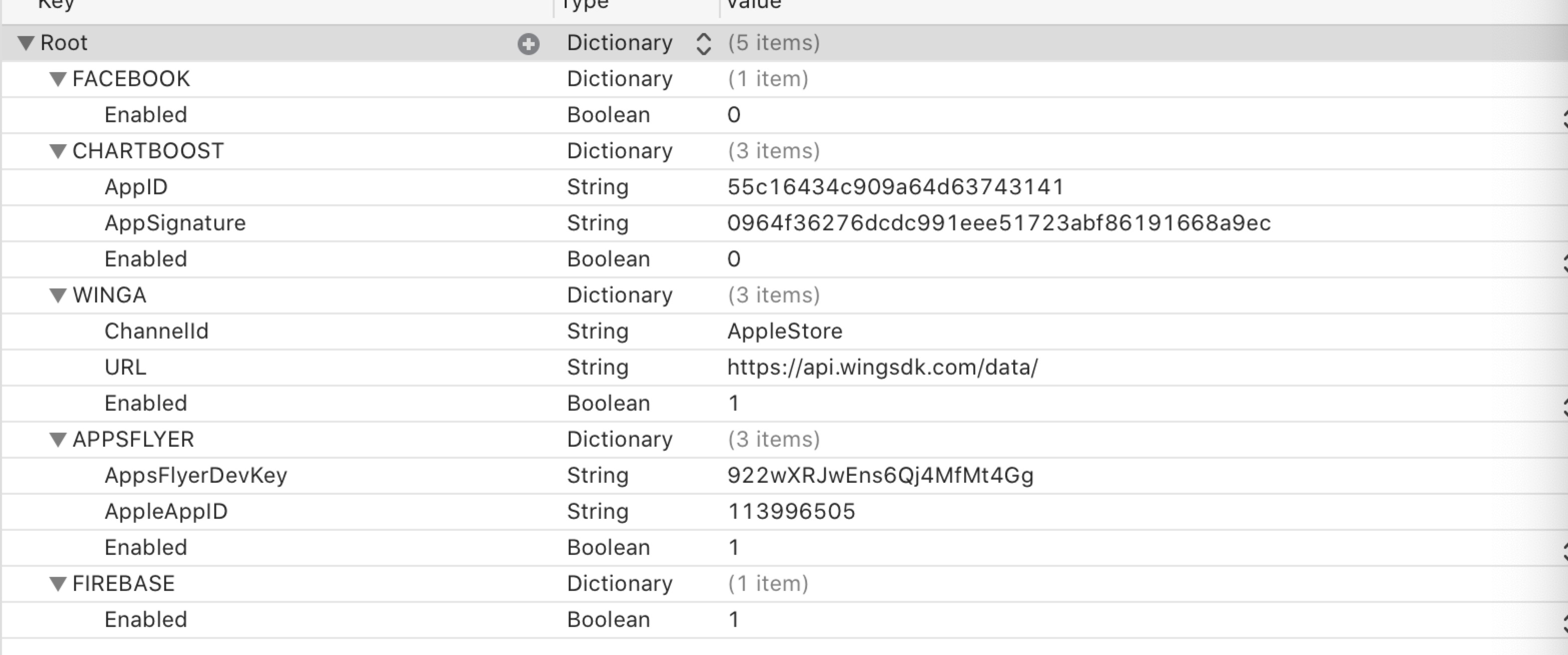Click FIREBASE Enabled value 1
The width and height of the screenshot is (1568, 655).
point(734,619)
